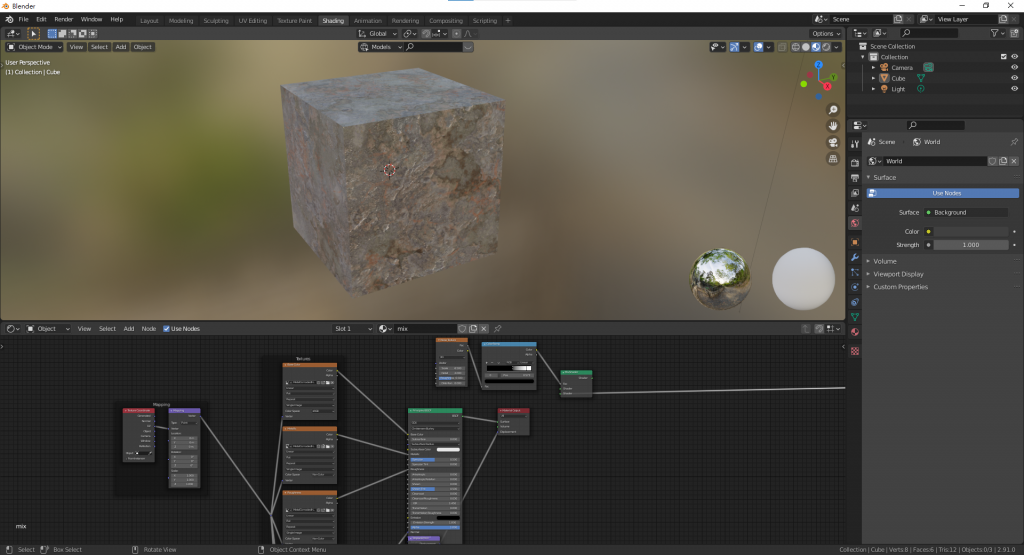Screen dimensions: 1024x555
Task: Toggle the camera view icon in viewport
Action: (833, 142)
